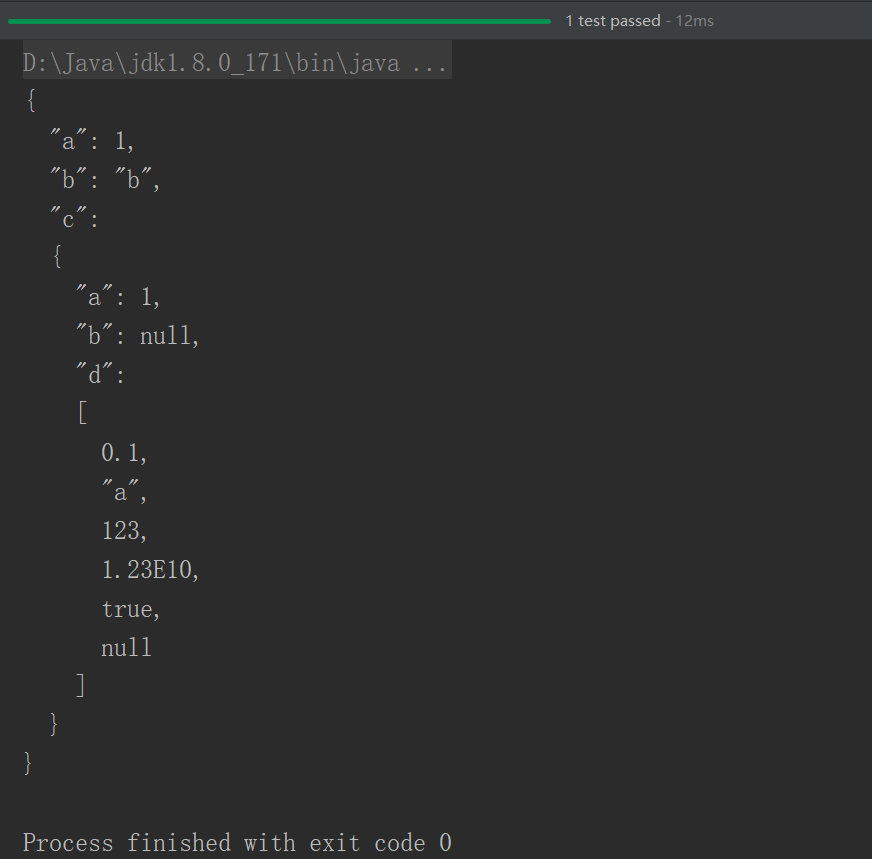Click 'Process finished with exit code 0' line
The height and width of the screenshot is (859, 872).
[237, 843]
